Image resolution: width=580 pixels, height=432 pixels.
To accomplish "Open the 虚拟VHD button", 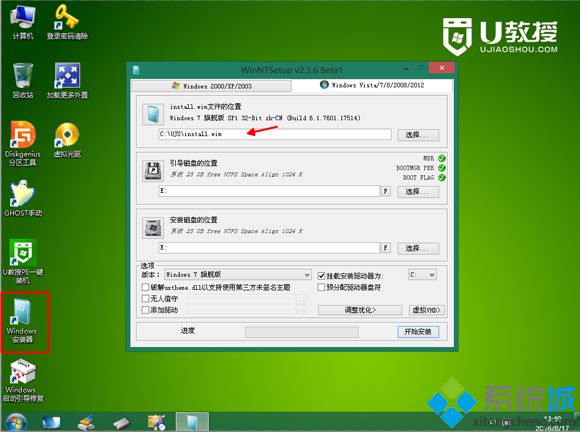I will pos(426,310).
